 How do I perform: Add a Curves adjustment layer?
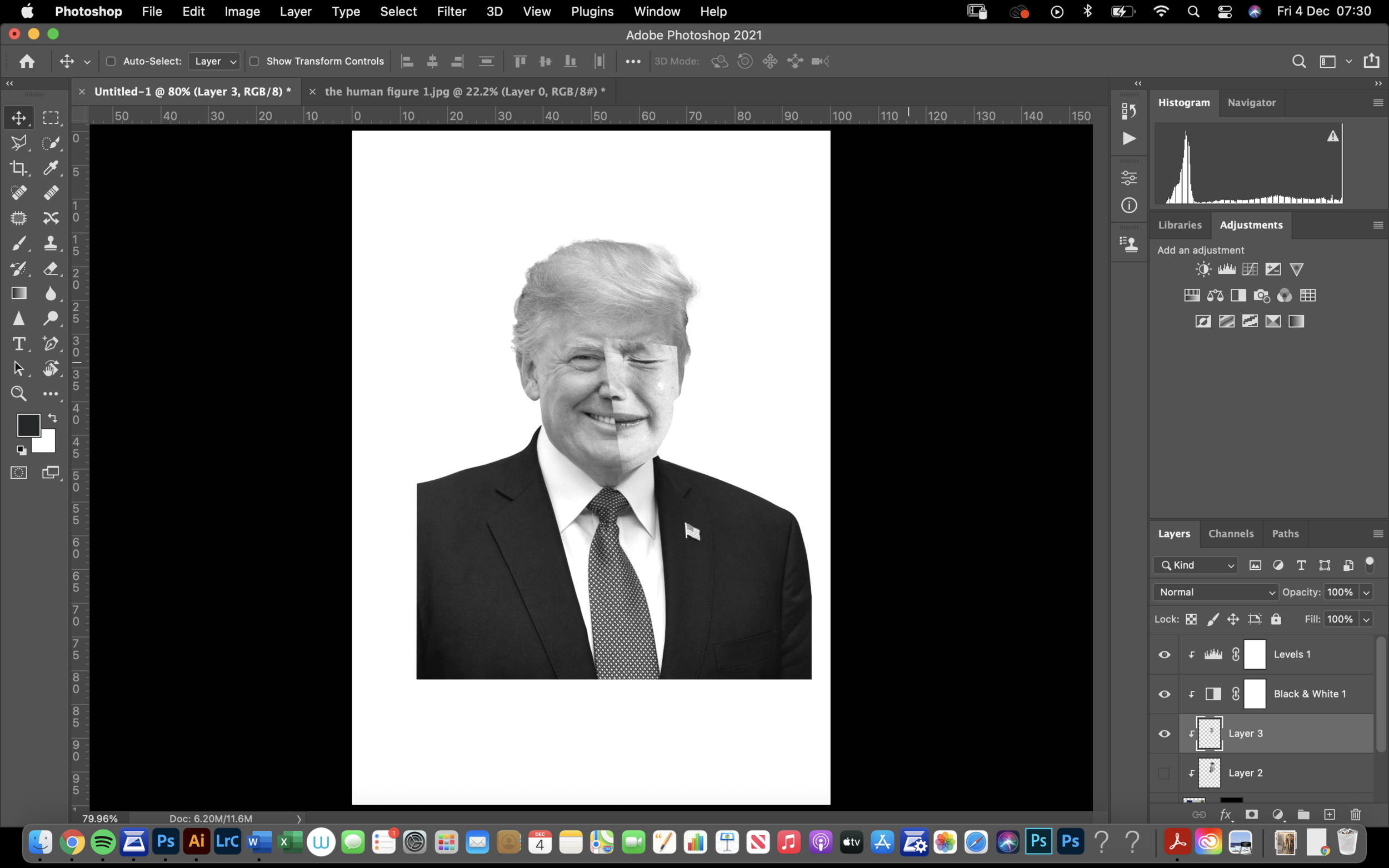click(1250, 269)
